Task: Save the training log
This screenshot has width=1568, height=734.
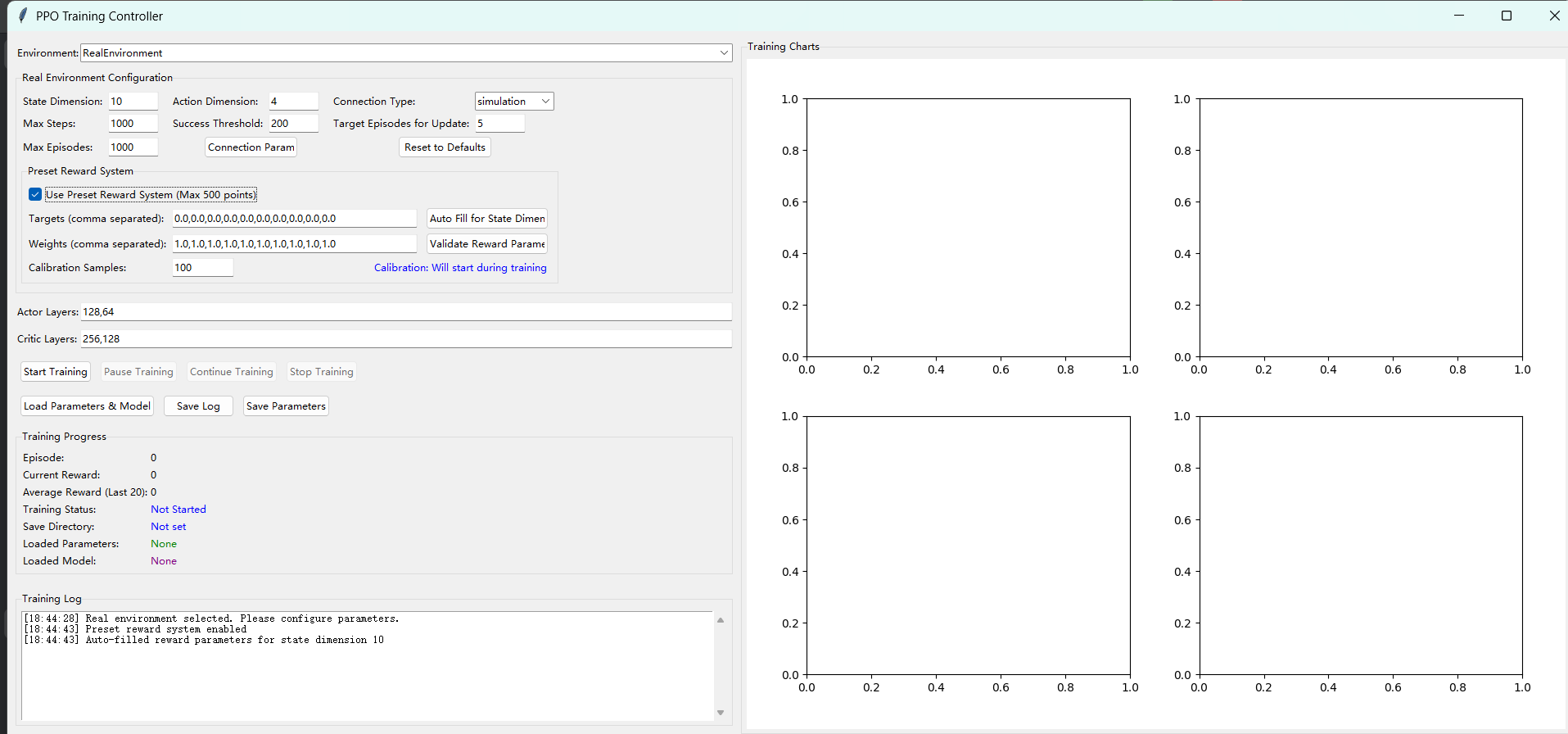Action: 198,406
